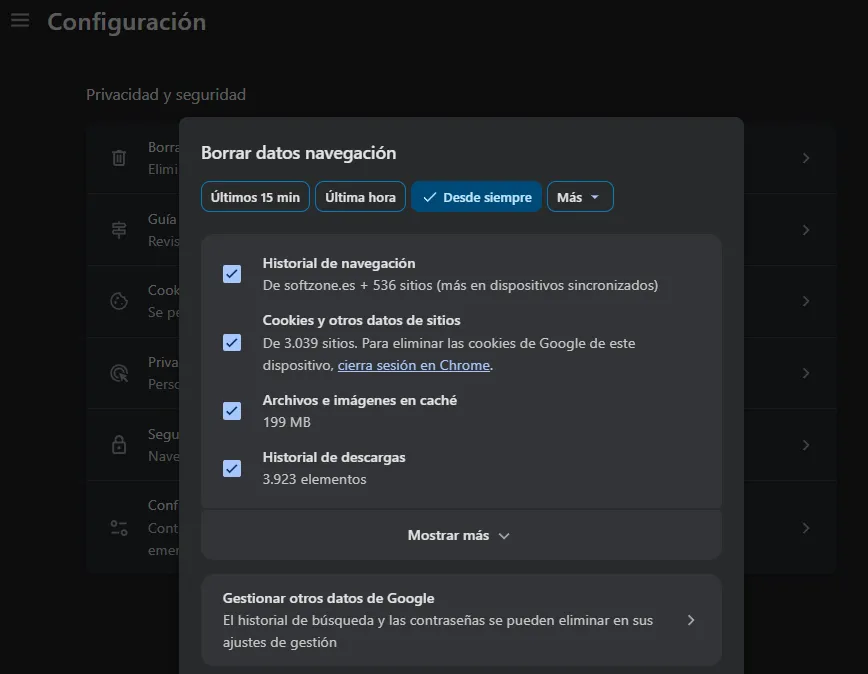Open the Más dropdown
This screenshot has width=868, height=674.
(579, 196)
